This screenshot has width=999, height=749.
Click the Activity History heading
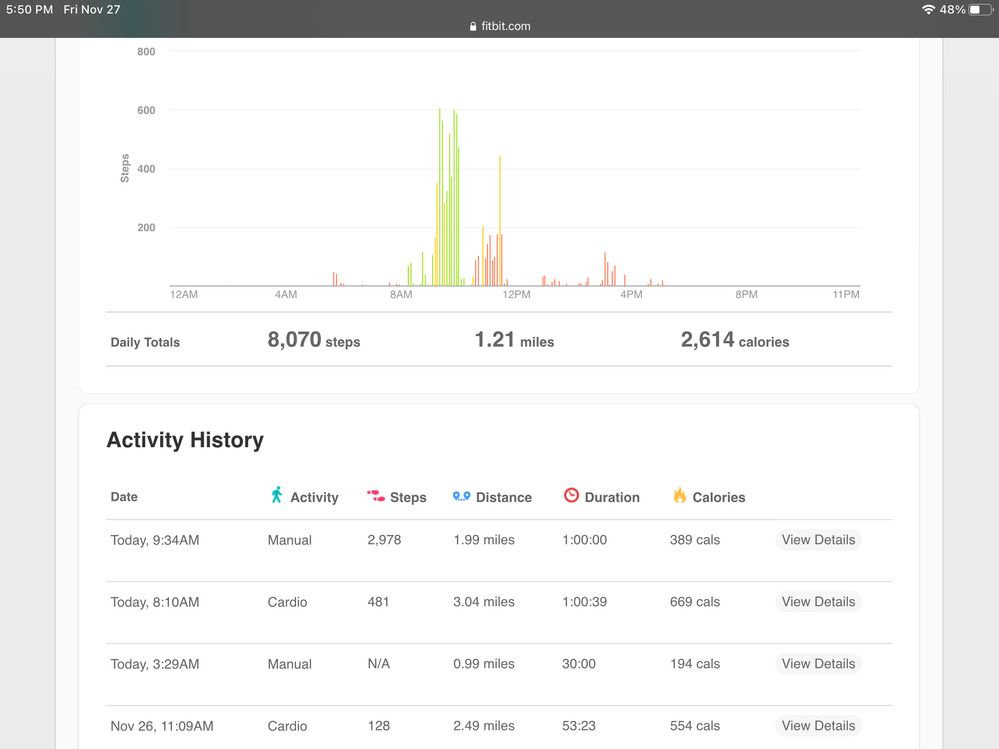click(185, 440)
